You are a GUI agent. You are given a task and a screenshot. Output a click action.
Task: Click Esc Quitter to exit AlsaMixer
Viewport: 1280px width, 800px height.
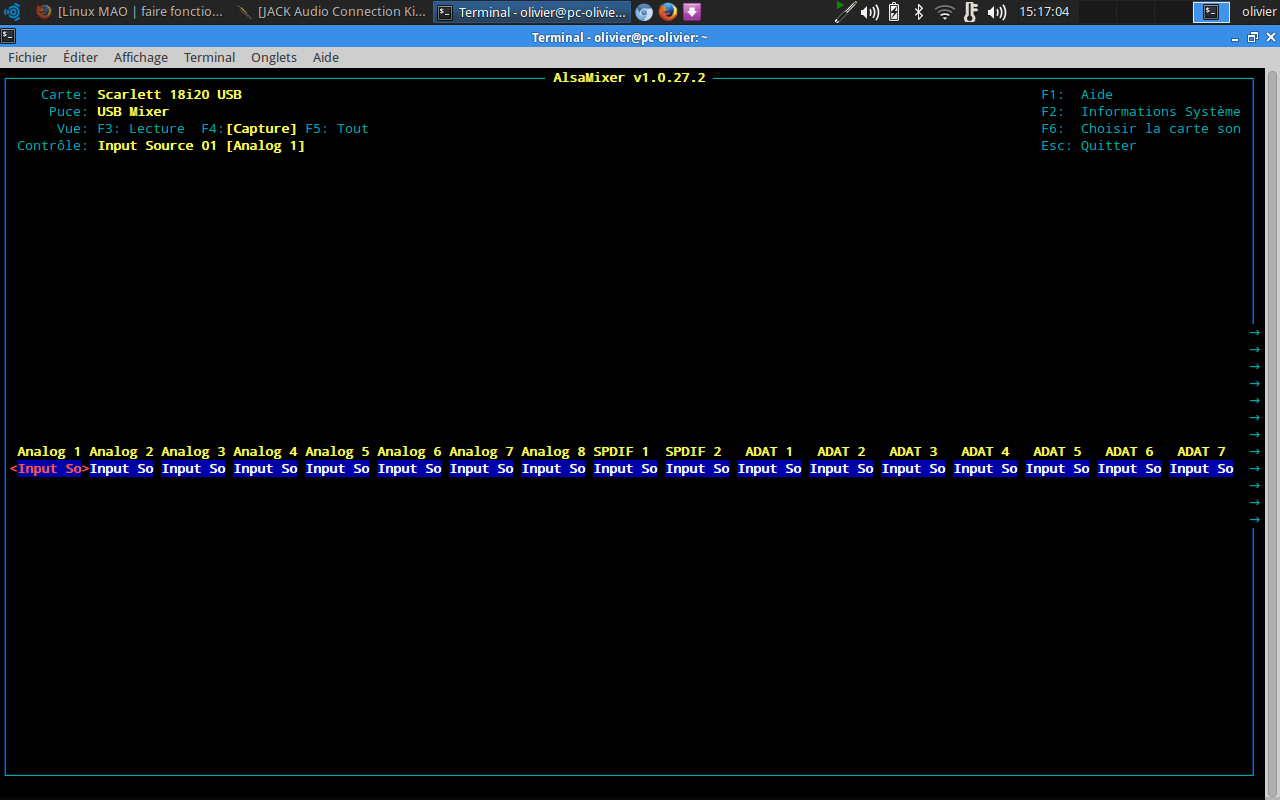[x=1089, y=145]
